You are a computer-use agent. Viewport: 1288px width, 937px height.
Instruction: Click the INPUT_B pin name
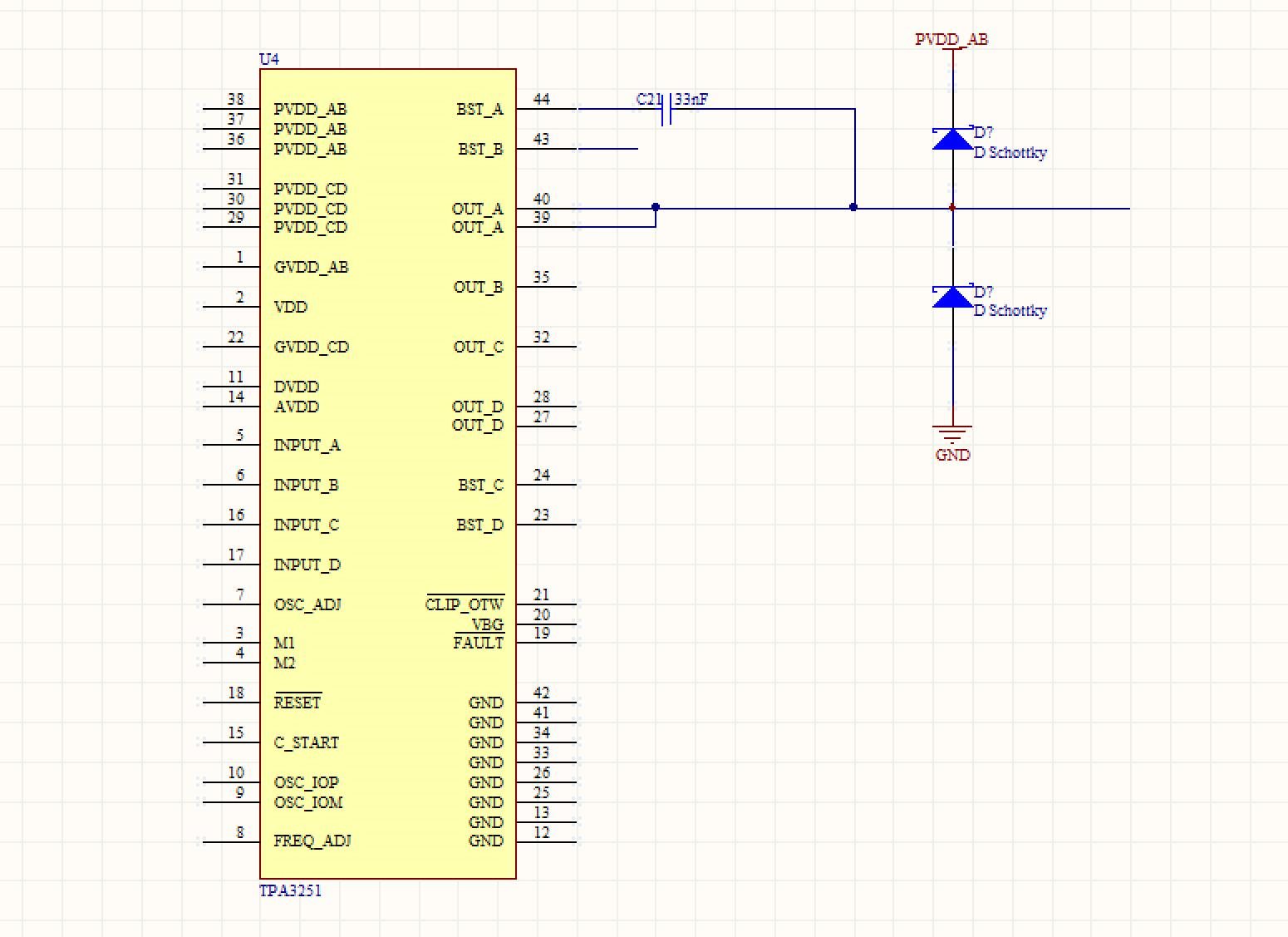pos(306,485)
